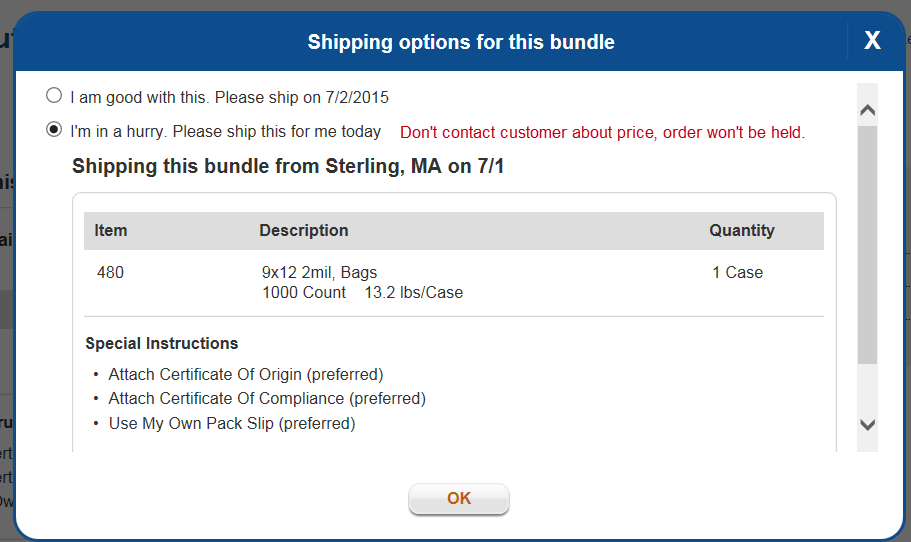The image size is (911, 542).
Task: Click the gray scrollbar thumb in the dialog
Action: tap(867, 244)
